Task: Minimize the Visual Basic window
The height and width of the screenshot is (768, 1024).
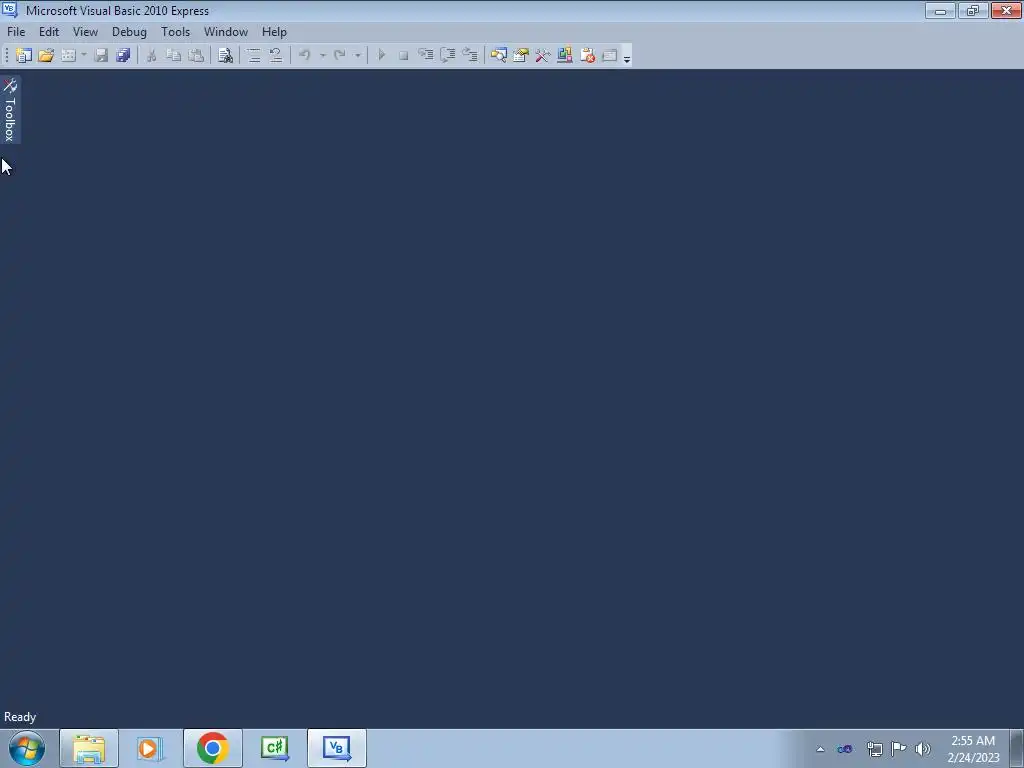Action: click(940, 10)
